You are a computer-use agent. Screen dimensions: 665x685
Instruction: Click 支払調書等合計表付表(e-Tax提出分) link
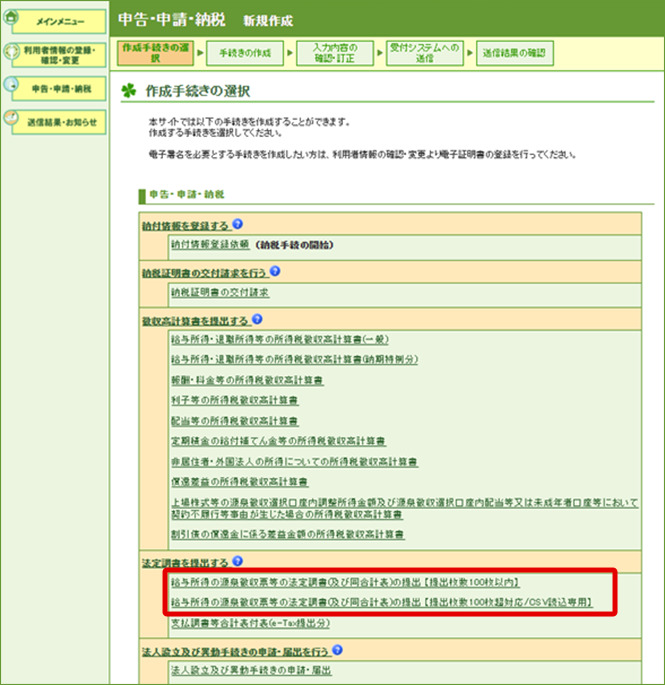250,623
